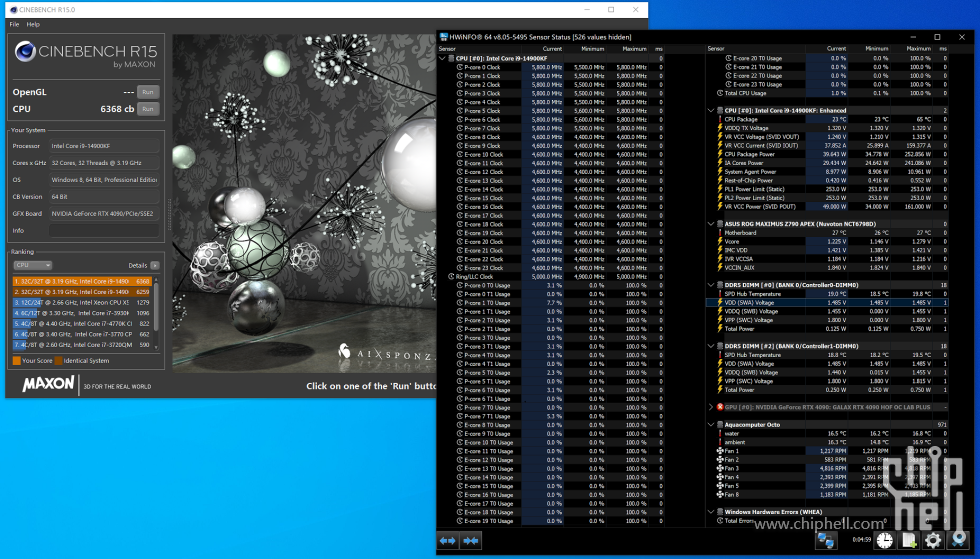
Task: Click thermometer icon beside CPU Package
Action: tap(720, 119)
